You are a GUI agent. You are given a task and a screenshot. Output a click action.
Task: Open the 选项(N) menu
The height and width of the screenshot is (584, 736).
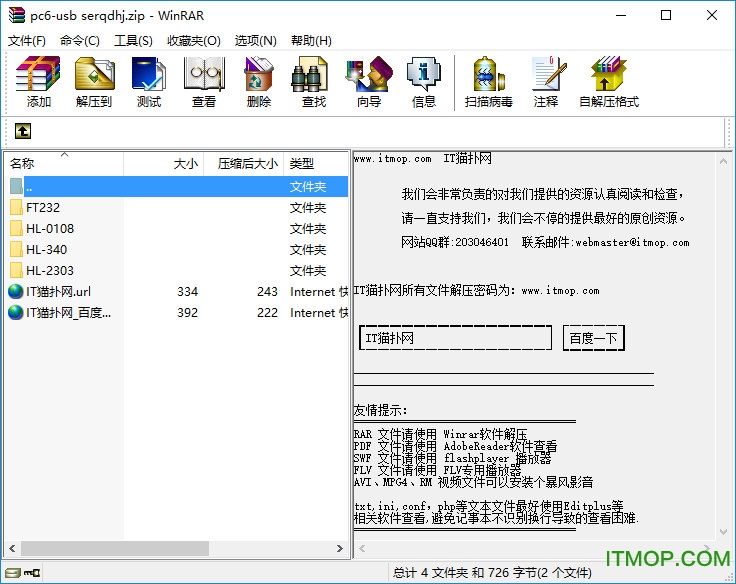(255, 40)
